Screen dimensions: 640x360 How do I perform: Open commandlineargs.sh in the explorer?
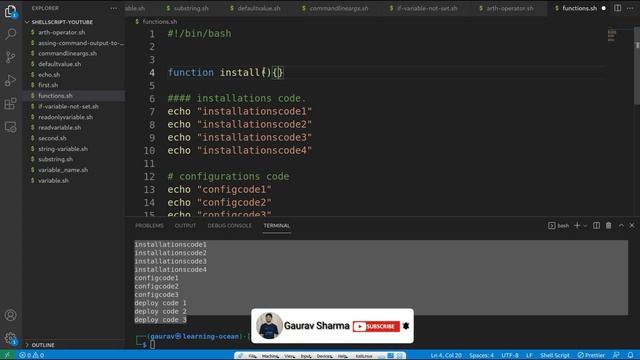pos(67,53)
